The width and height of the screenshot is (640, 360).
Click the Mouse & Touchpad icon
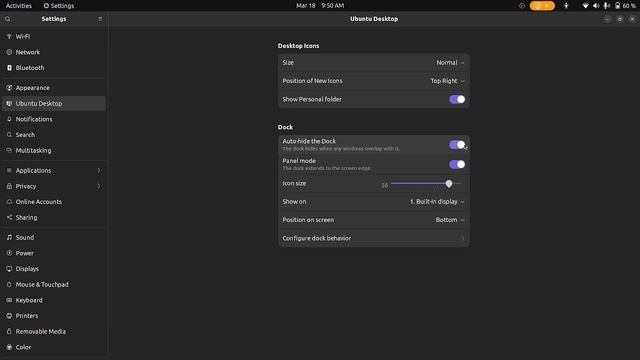click(x=9, y=284)
